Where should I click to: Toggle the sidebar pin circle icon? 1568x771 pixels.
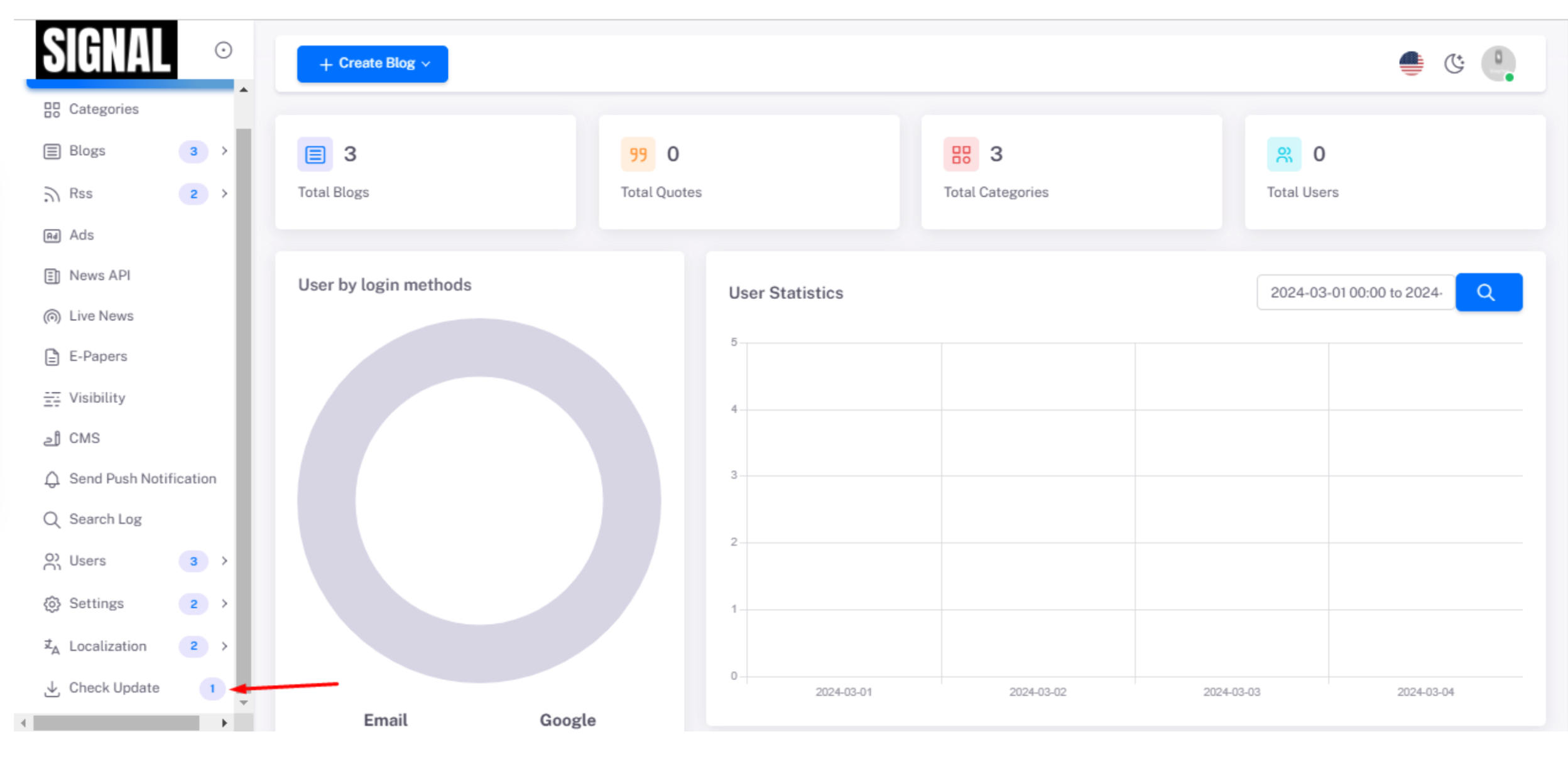(x=223, y=50)
